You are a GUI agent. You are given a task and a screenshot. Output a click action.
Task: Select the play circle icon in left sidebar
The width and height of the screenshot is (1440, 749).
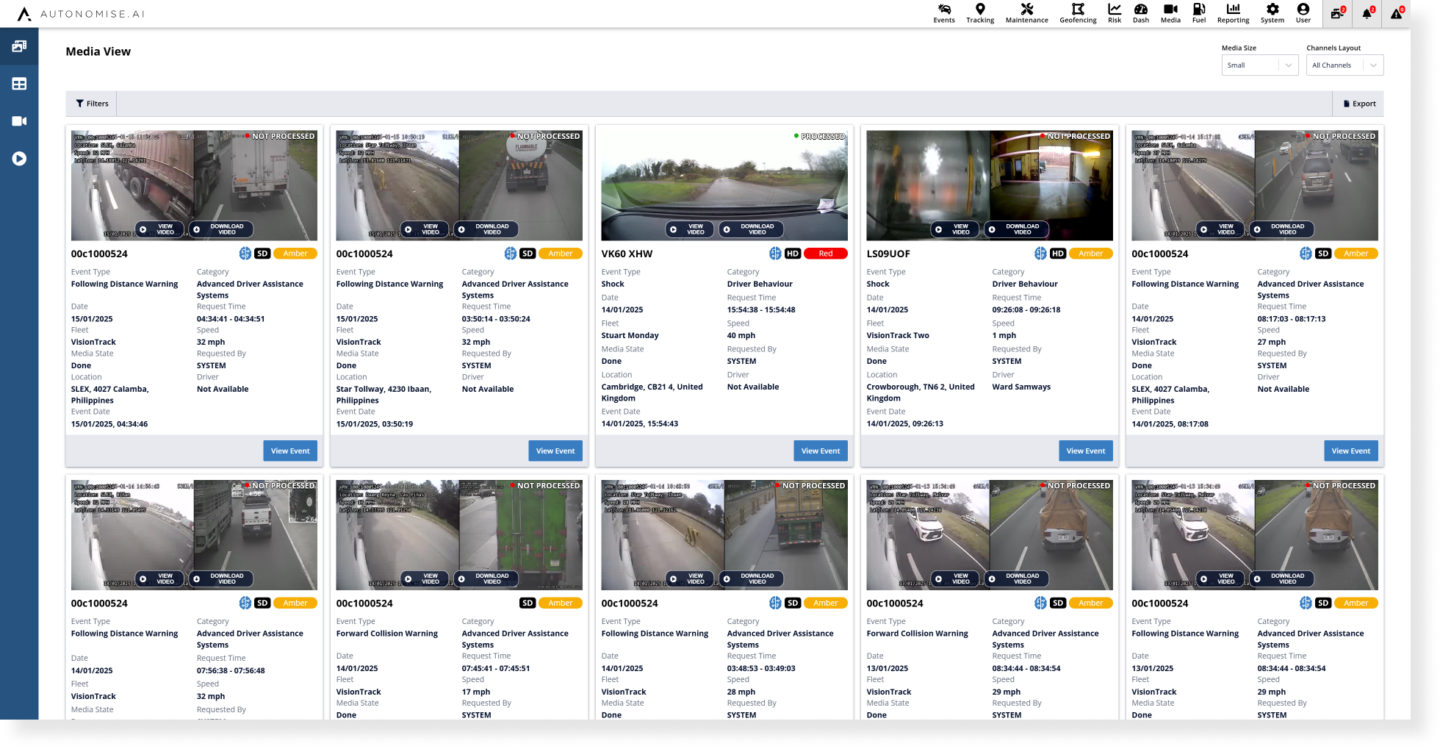point(19,158)
